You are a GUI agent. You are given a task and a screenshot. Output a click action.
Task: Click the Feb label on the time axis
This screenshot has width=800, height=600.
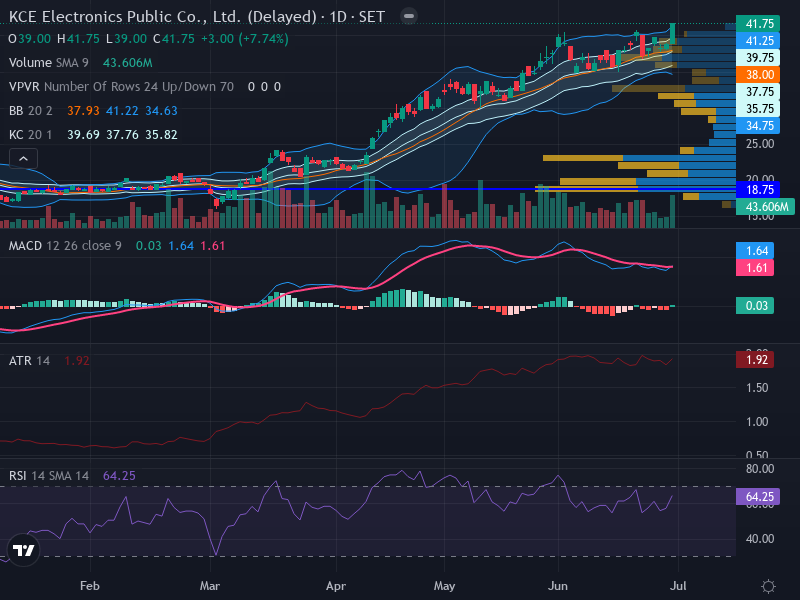(90, 586)
